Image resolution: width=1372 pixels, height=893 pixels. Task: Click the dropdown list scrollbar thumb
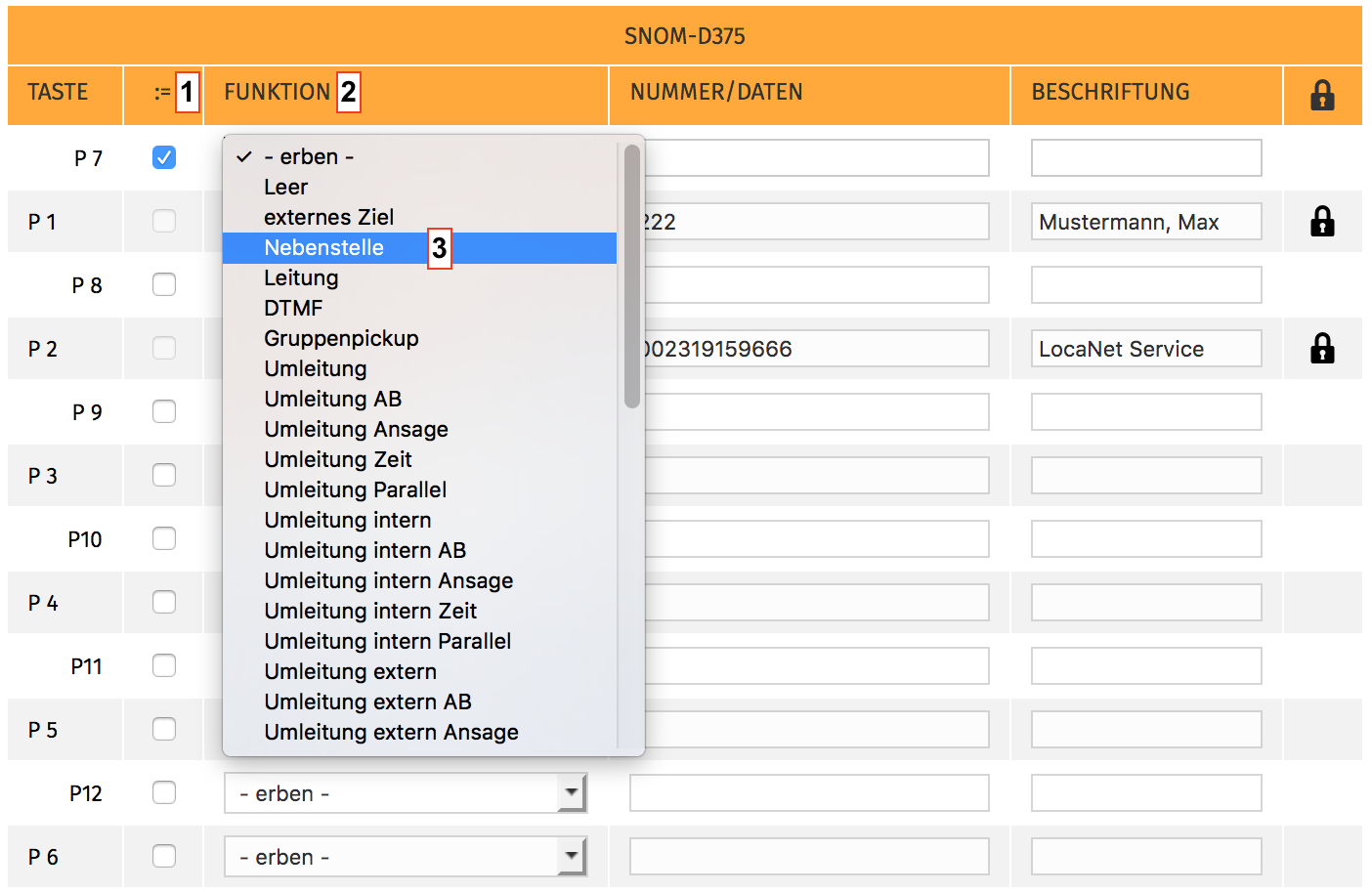(631, 276)
